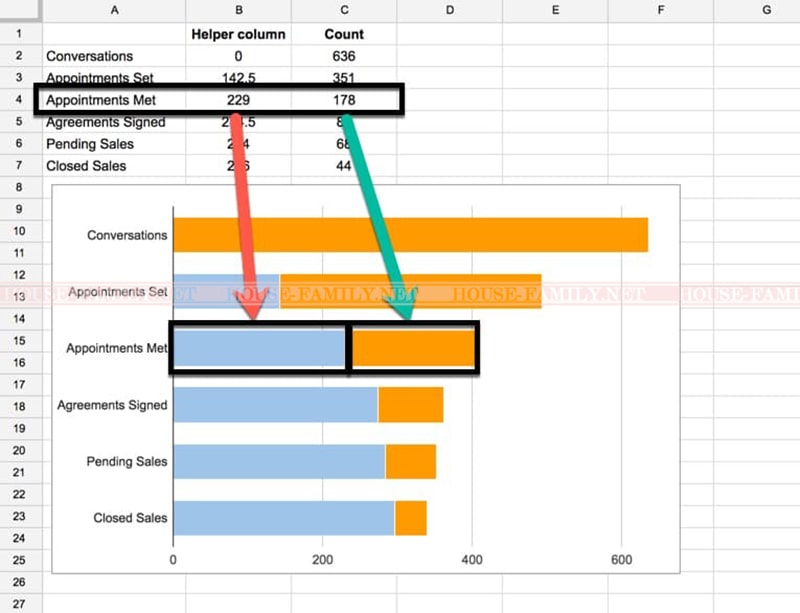Click the 200 tick on chart axis

click(x=322, y=560)
